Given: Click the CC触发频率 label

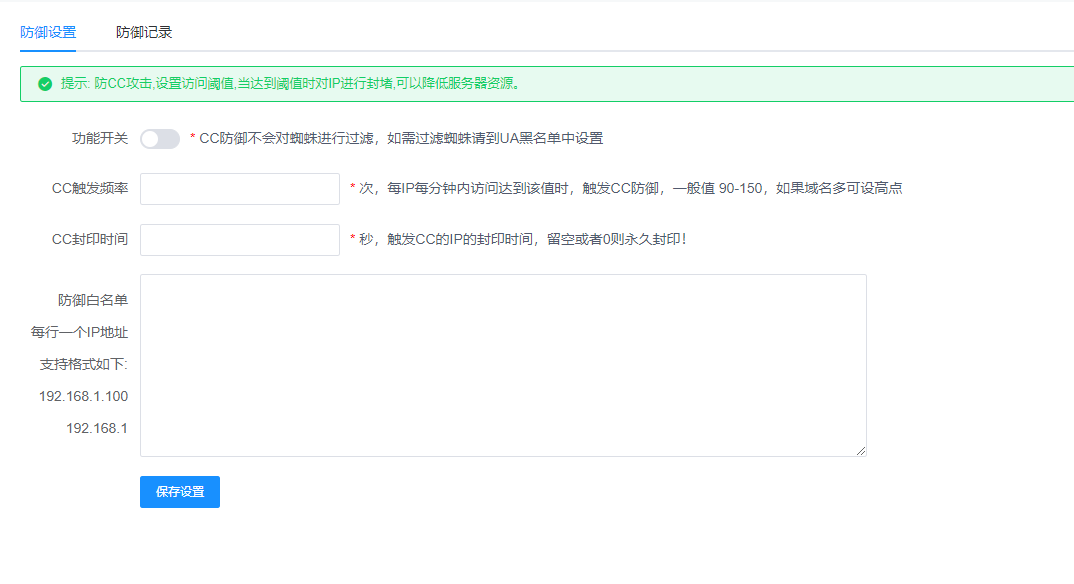Looking at the screenshot, I should pos(90,188).
